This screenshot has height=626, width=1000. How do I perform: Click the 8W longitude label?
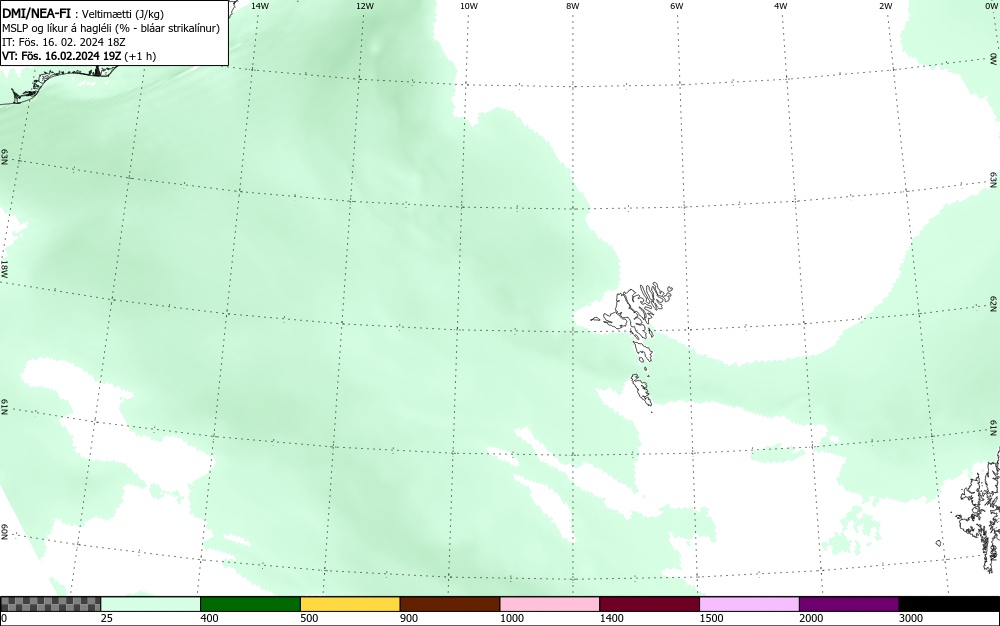[573, 6]
